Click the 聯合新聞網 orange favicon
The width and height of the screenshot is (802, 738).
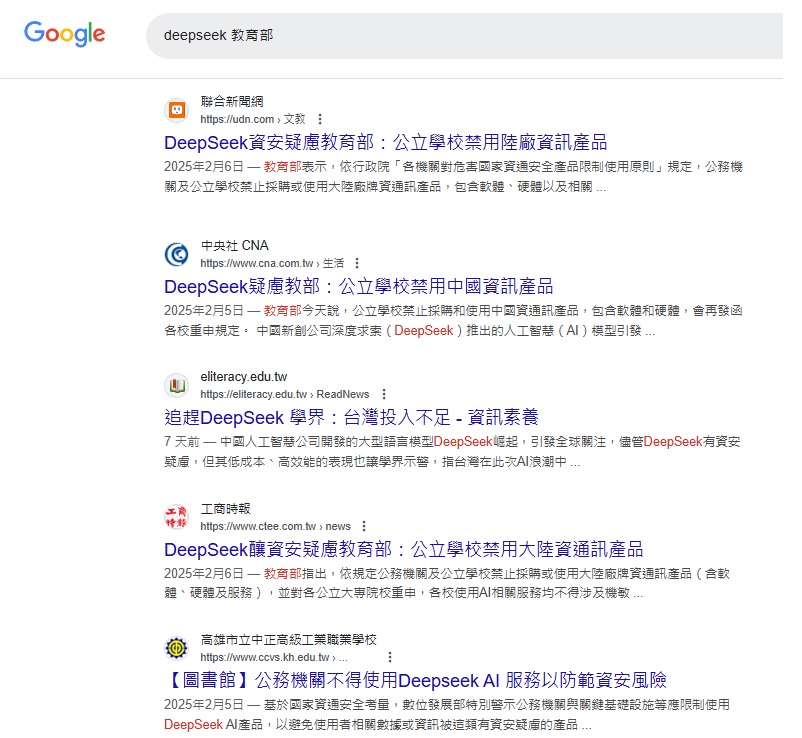[x=177, y=110]
